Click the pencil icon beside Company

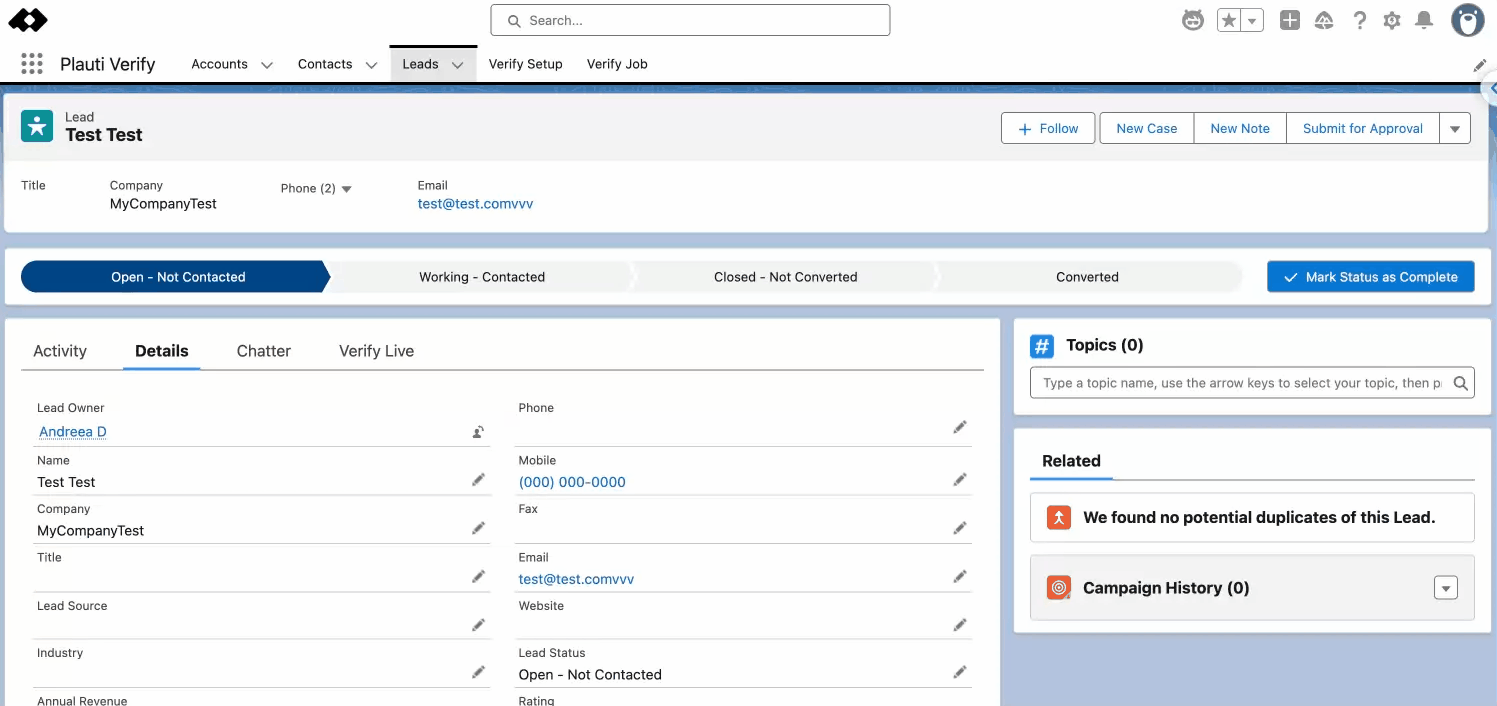[478, 528]
